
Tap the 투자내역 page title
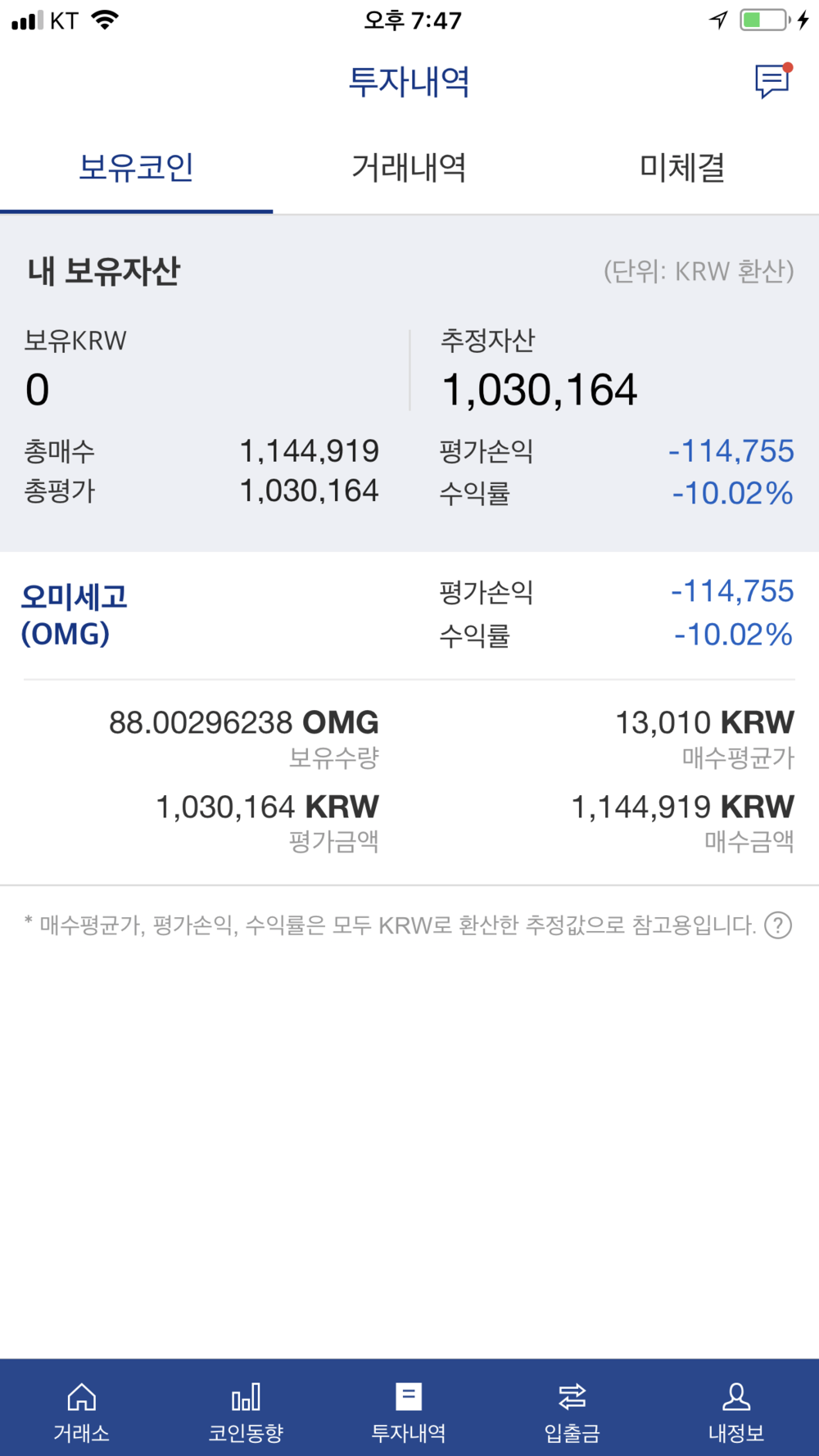(x=409, y=82)
